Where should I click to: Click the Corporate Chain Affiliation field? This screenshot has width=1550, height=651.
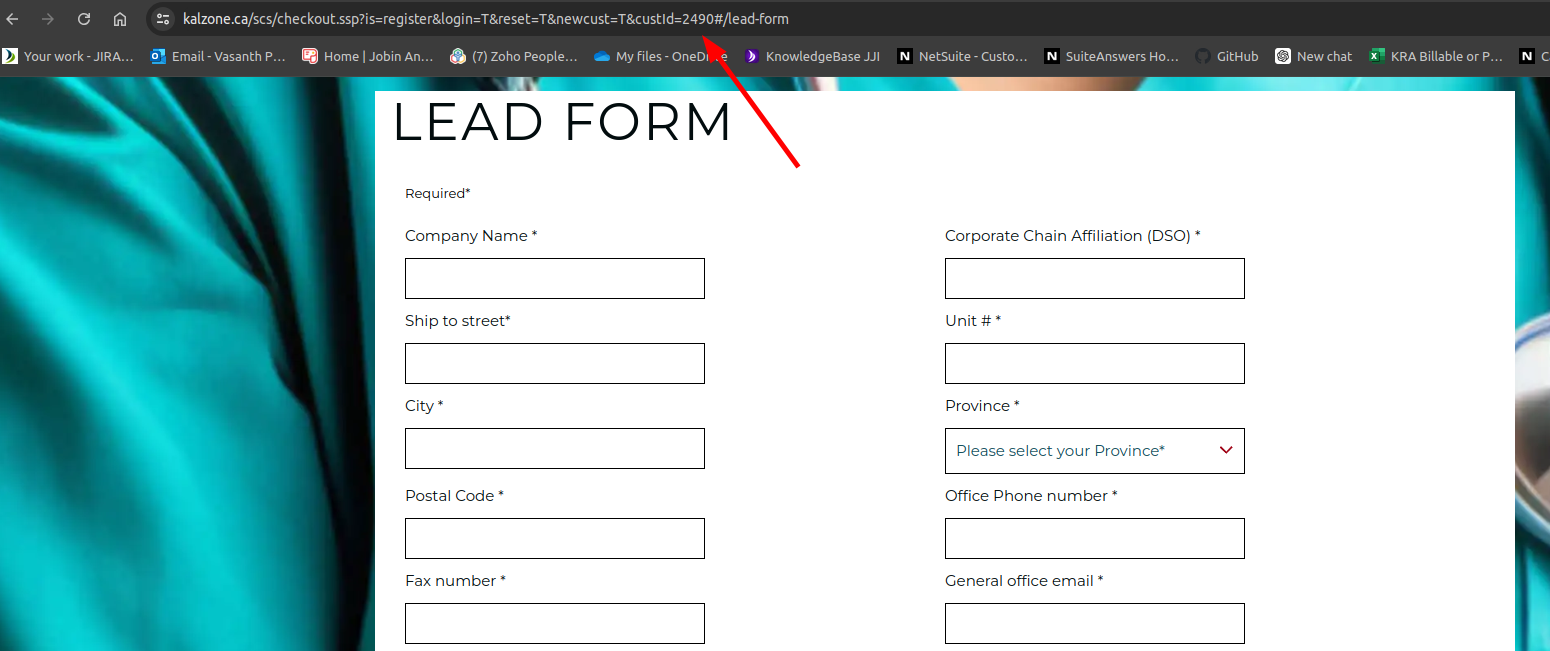(x=1094, y=278)
